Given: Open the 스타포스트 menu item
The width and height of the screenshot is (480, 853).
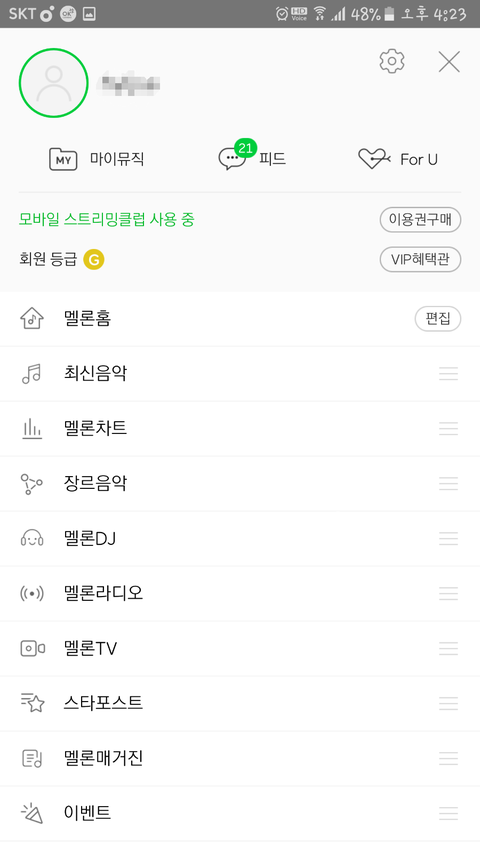Looking at the screenshot, I should [240, 703].
